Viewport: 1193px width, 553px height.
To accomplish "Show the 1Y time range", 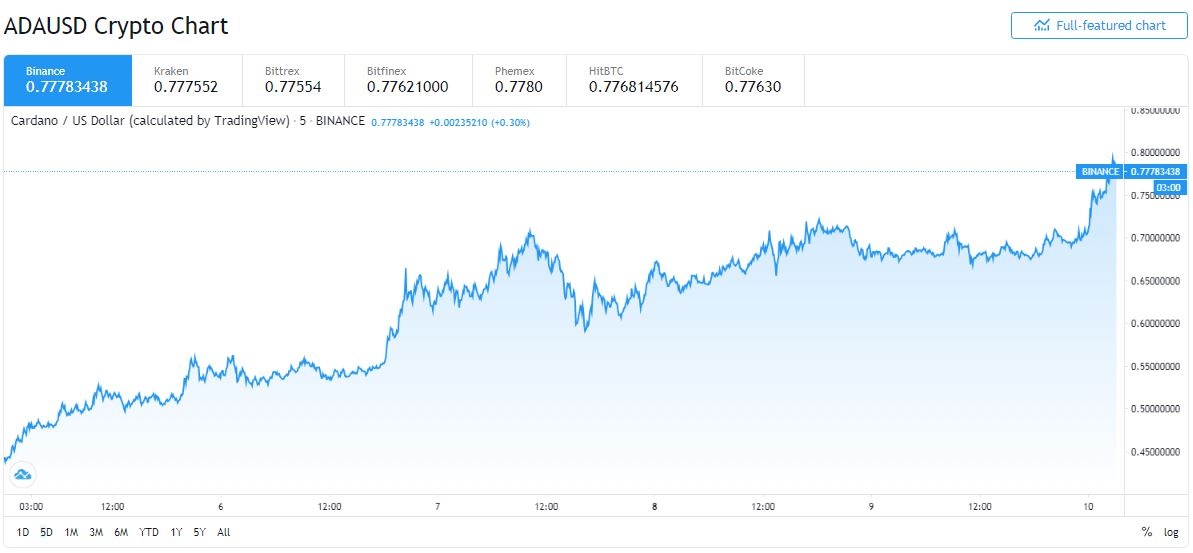I will coord(176,532).
